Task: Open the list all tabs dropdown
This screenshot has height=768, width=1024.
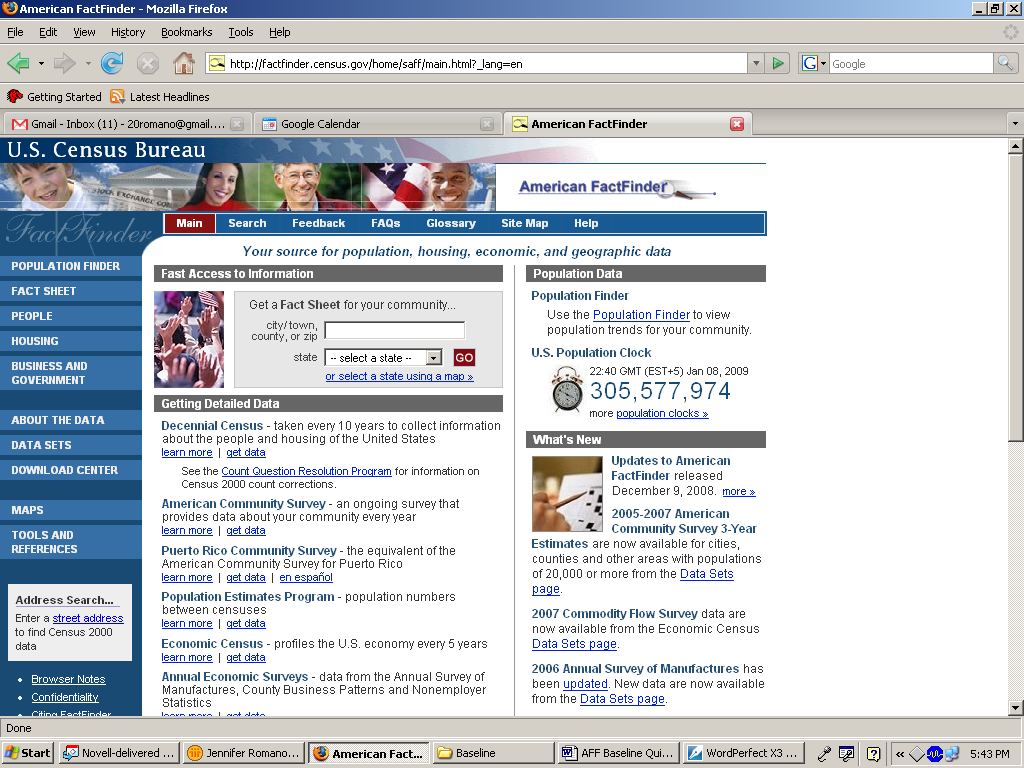Action: [x=1015, y=123]
